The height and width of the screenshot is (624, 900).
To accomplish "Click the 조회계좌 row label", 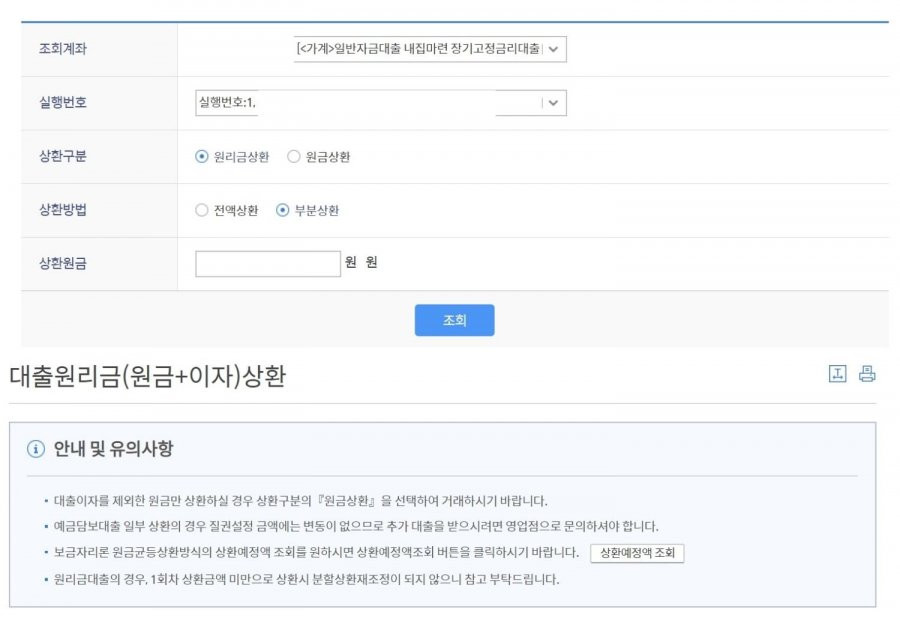I will click(63, 49).
